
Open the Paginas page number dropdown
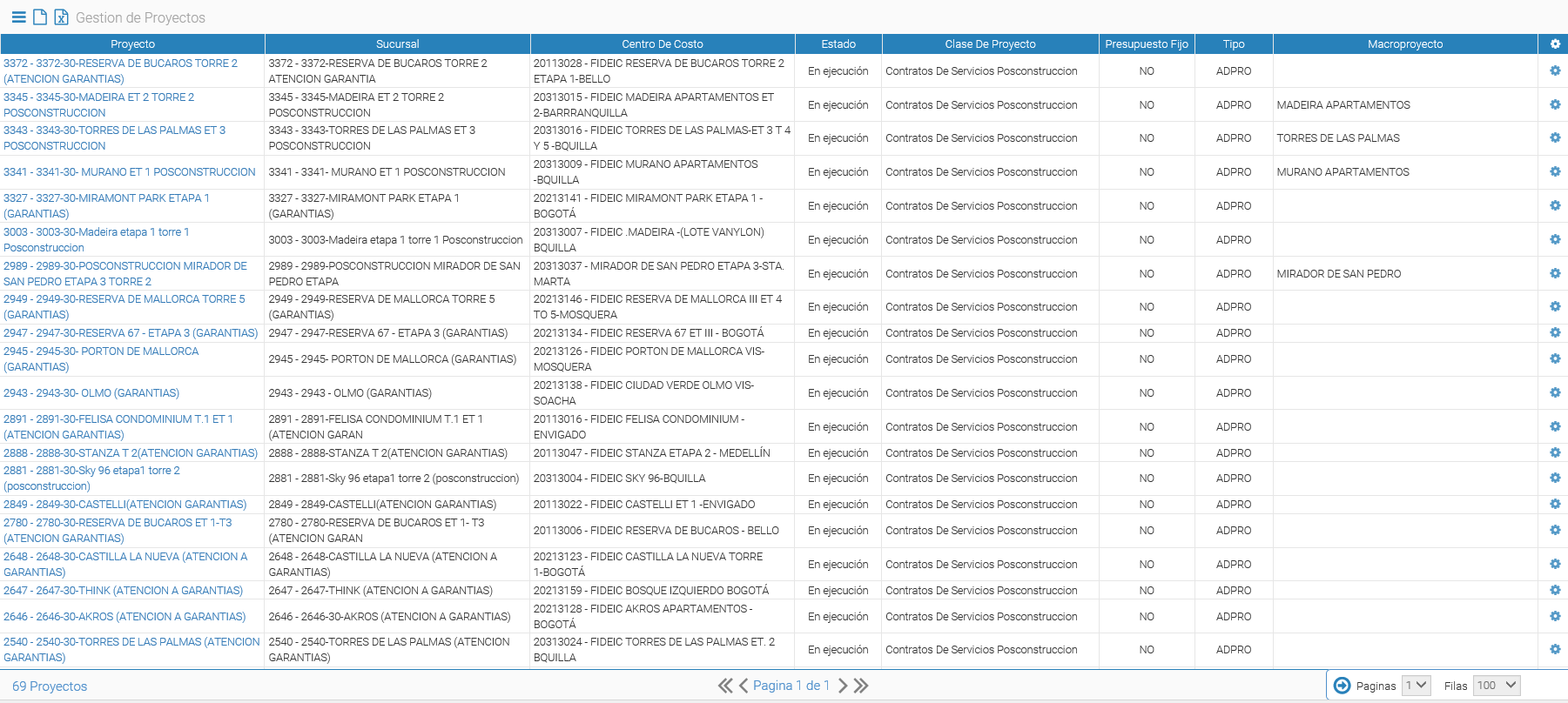1416,686
